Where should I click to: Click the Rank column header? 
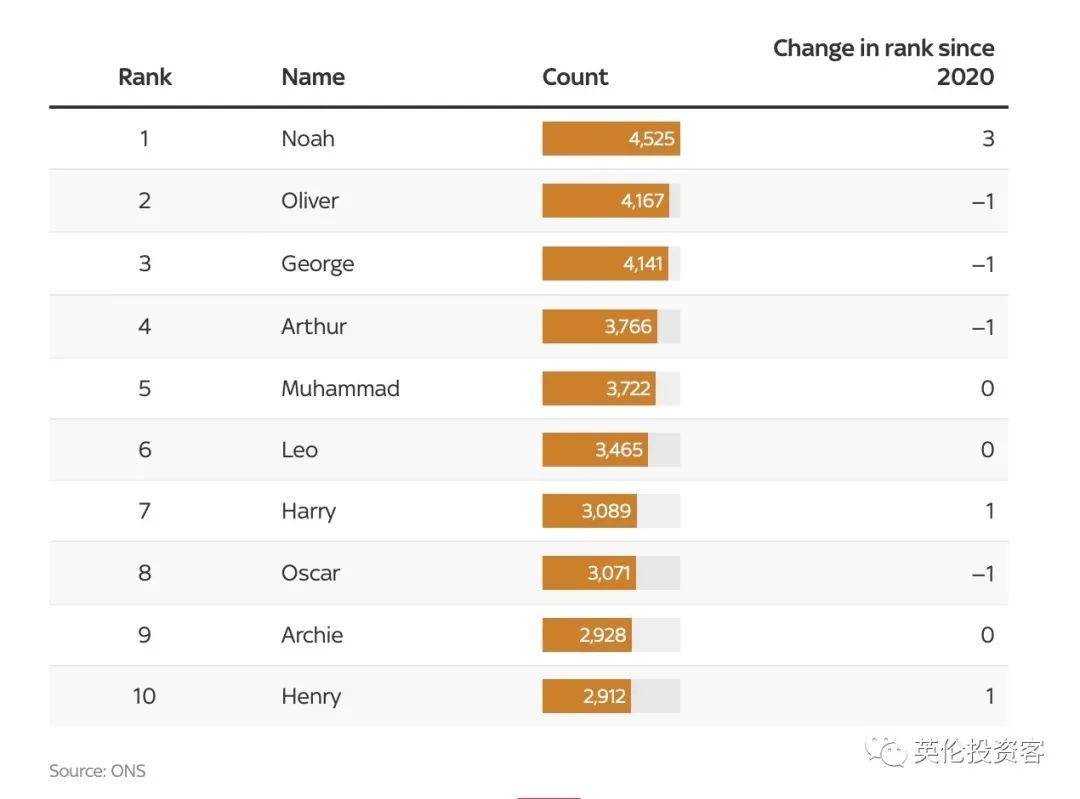click(145, 77)
